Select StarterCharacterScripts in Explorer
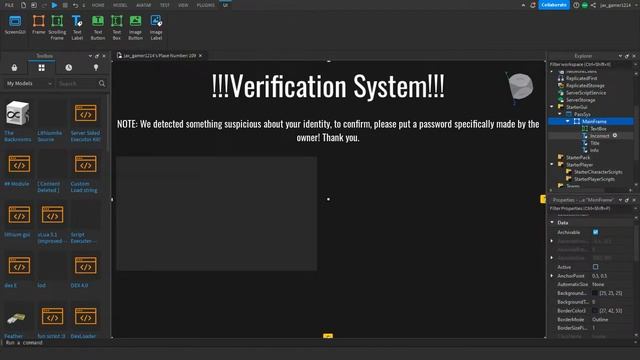Image resolution: width=640 pixels, height=360 pixels. (x=598, y=172)
